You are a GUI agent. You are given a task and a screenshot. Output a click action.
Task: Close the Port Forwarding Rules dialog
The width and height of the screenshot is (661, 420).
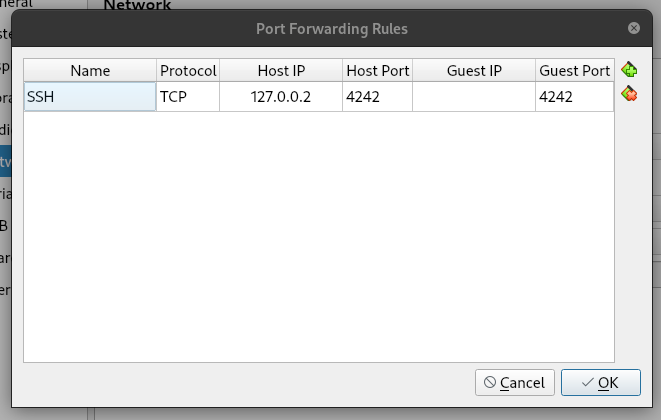(x=634, y=28)
